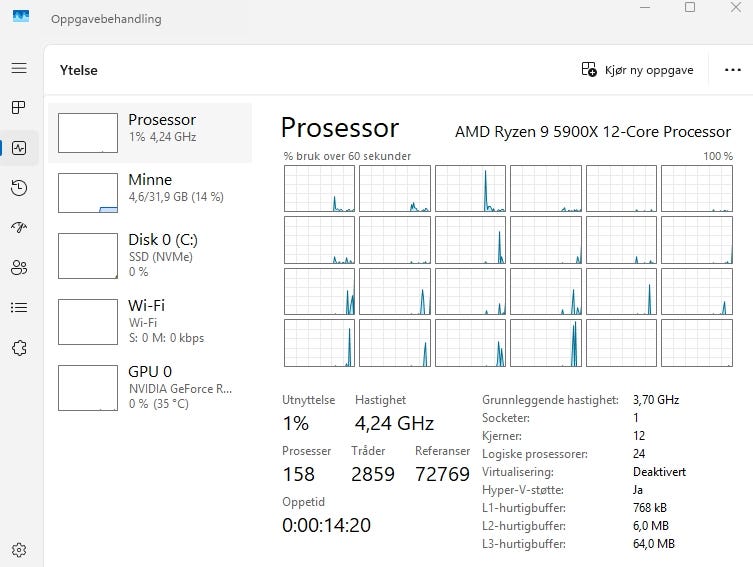The height and width of the screenshot is (567, 753).
Task: Click the AMD Ryzen 9 5900X processor name
Action: click(x=593, y=132)
